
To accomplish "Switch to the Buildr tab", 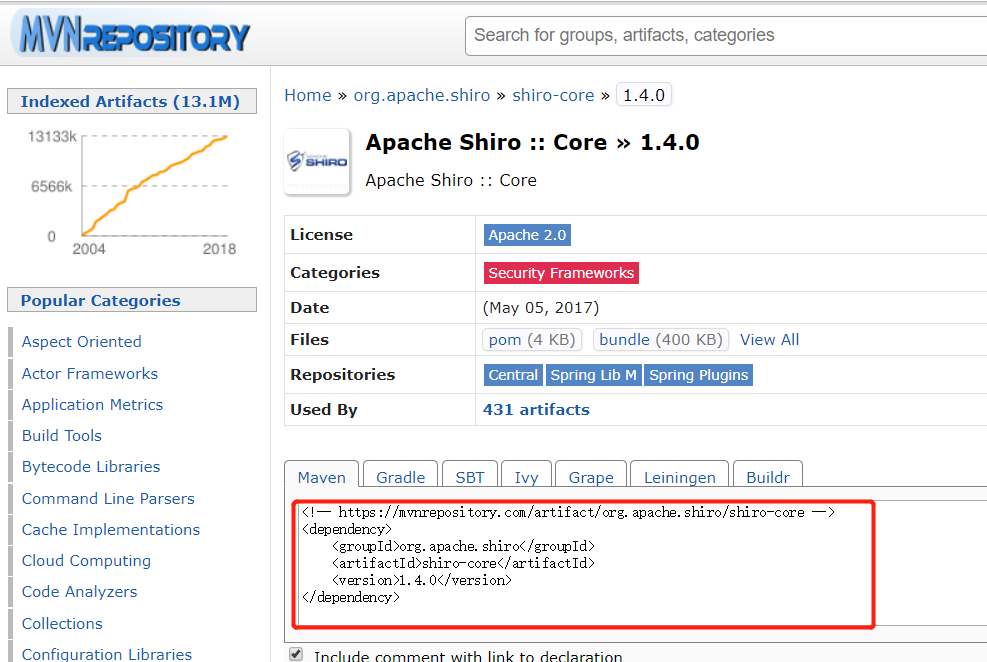I will (x=768, y=477).
